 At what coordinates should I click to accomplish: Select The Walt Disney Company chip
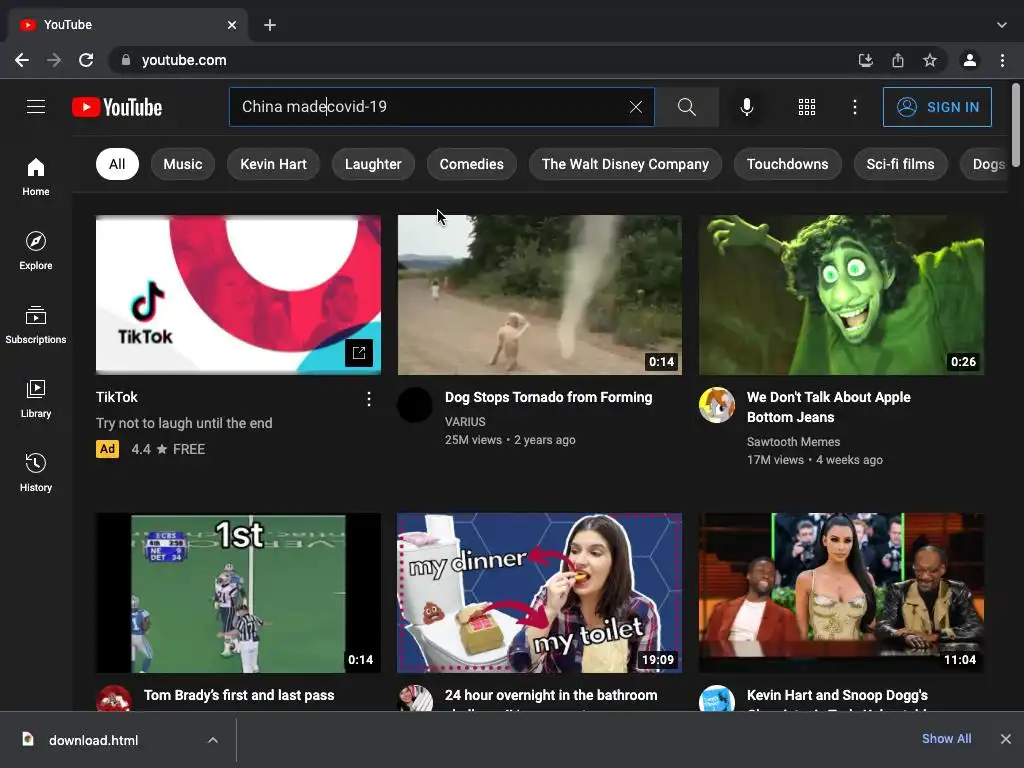(625, 164)
